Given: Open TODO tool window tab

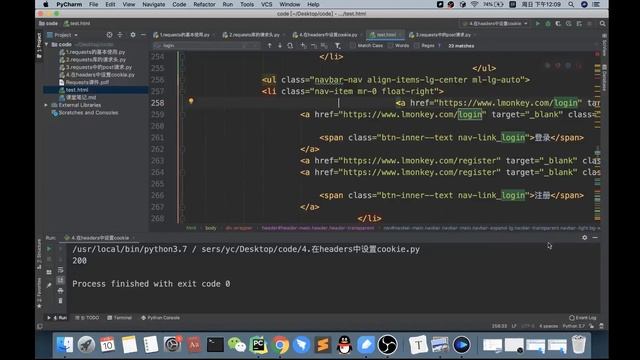Looking at the screenshot, I should [x=87, y=318].
